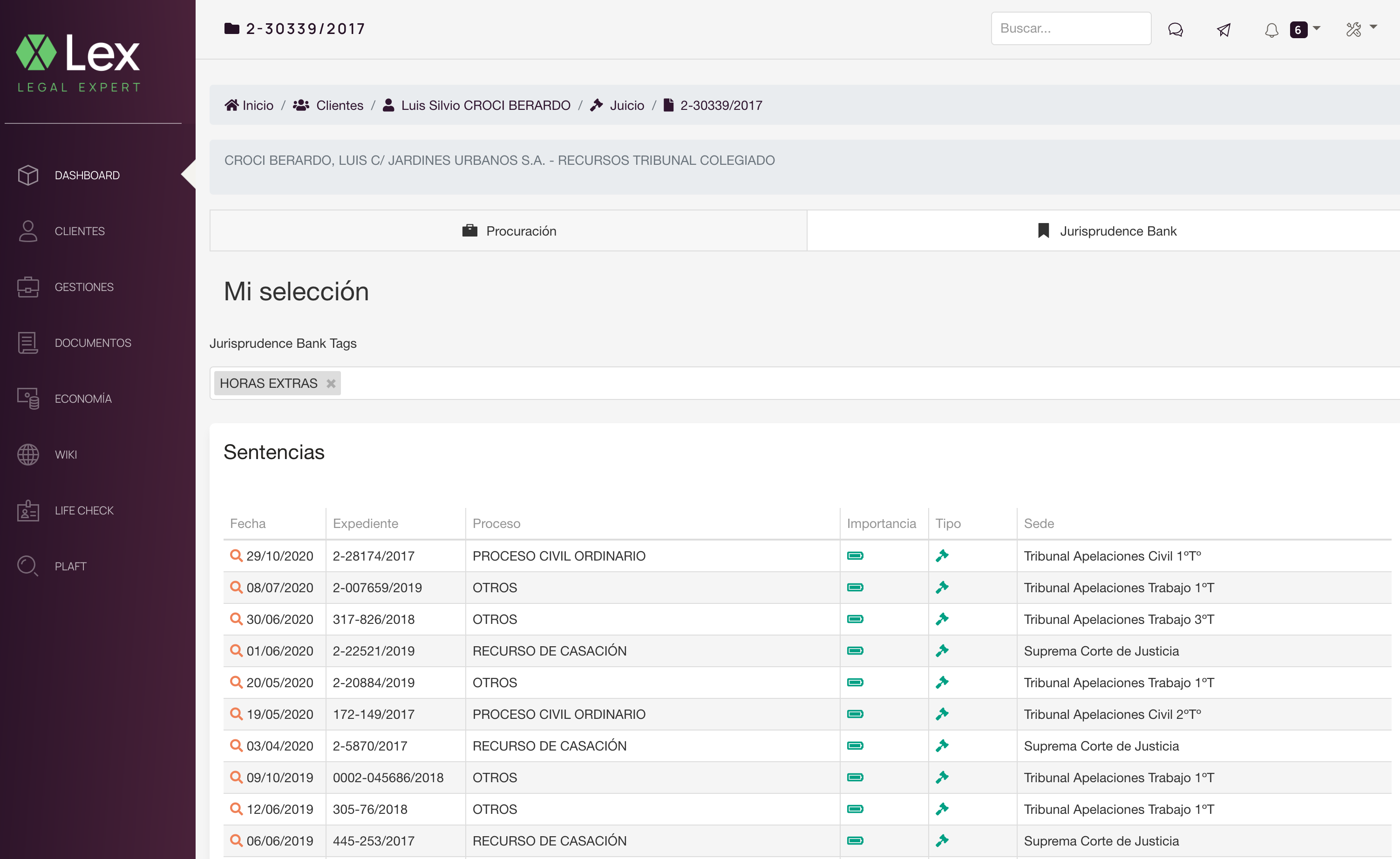This screenshot has height=859, width=1400.
Task: Open the Gestiones briefcase icon
Action: [28, 287]
